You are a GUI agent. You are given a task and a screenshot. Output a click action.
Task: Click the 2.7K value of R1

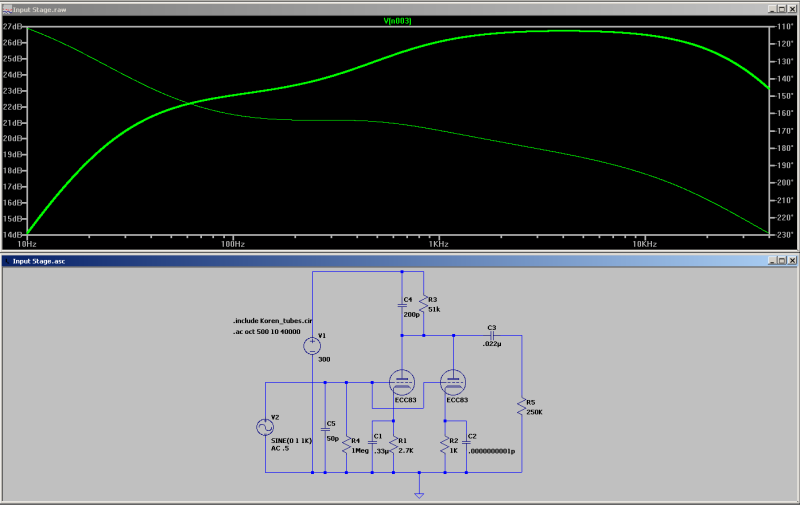tap(406, 451)
